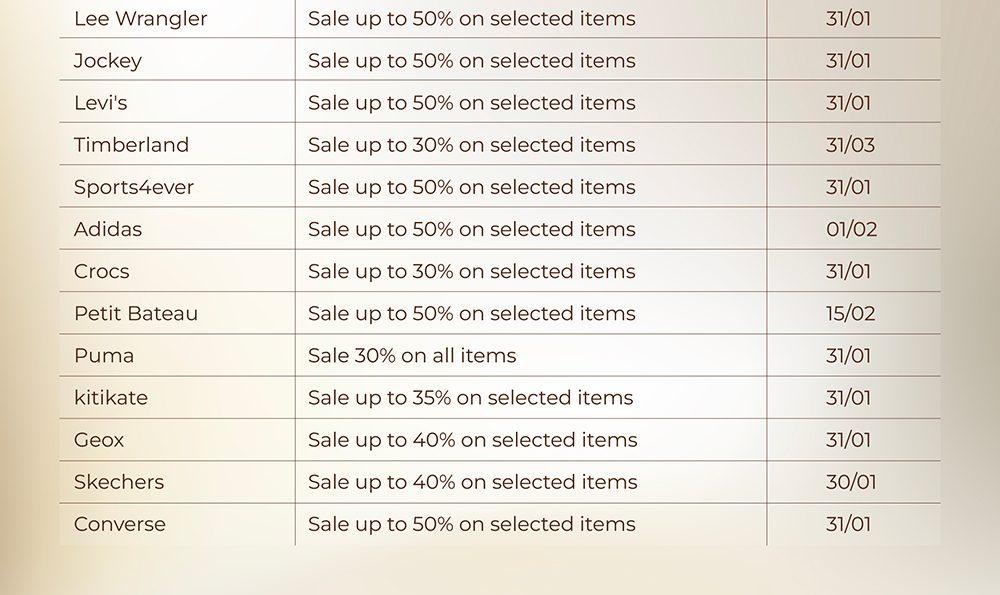Click the Sports4ever brand name
1000x595 pixels.
tap(134, 187)
